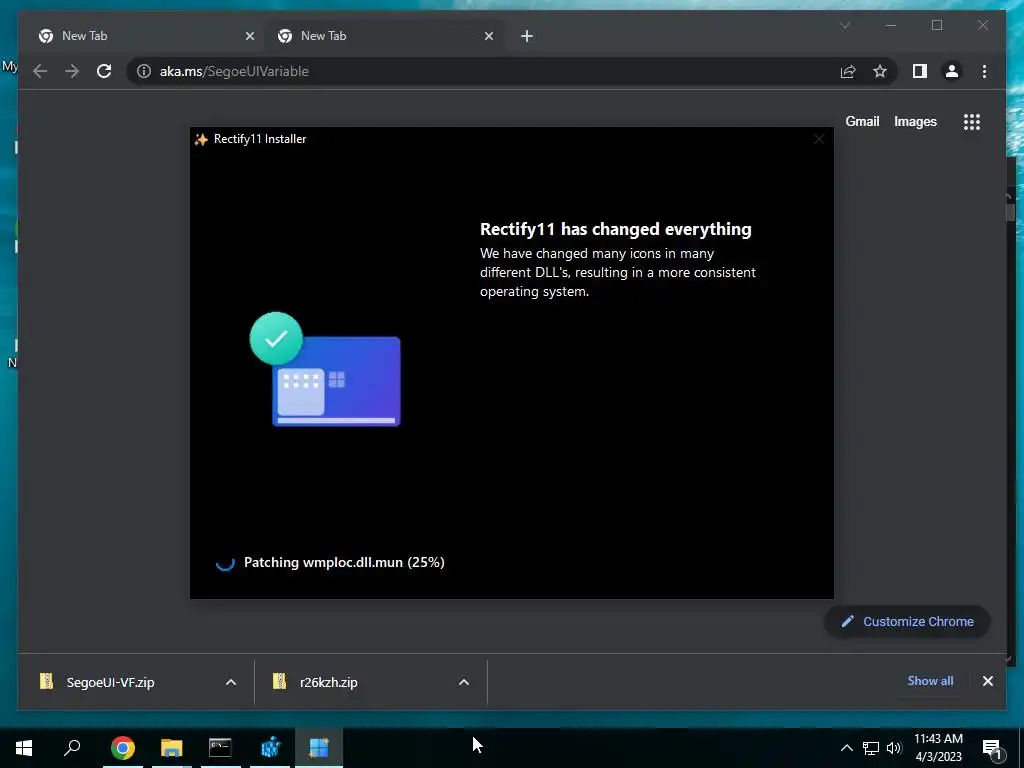The image size is (1024, 768).
Task: Open the volume tray icon
Action: pos(894,748)
